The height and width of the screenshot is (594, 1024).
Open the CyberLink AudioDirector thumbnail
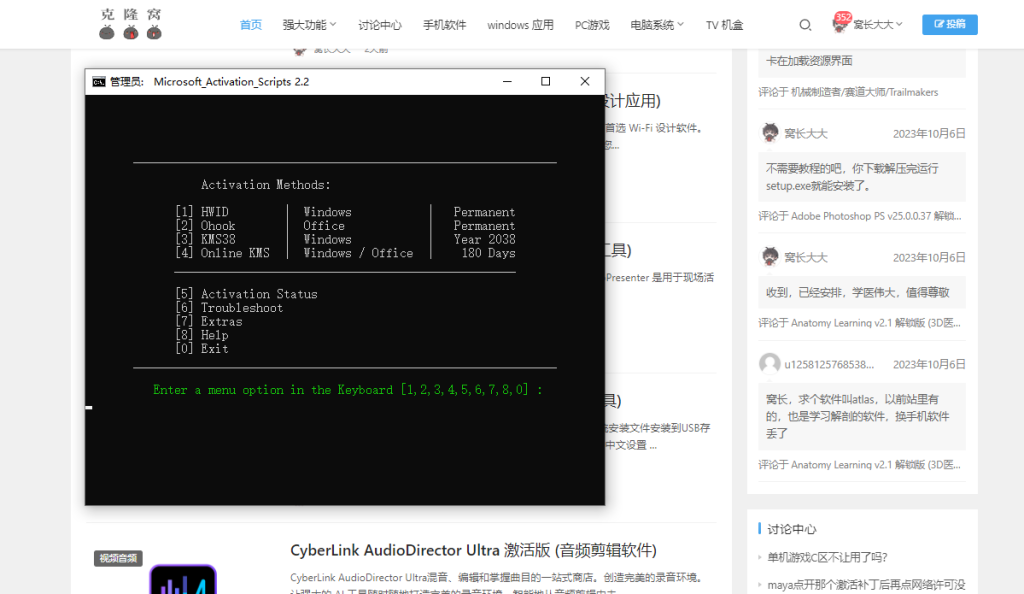tap(183, 579)
